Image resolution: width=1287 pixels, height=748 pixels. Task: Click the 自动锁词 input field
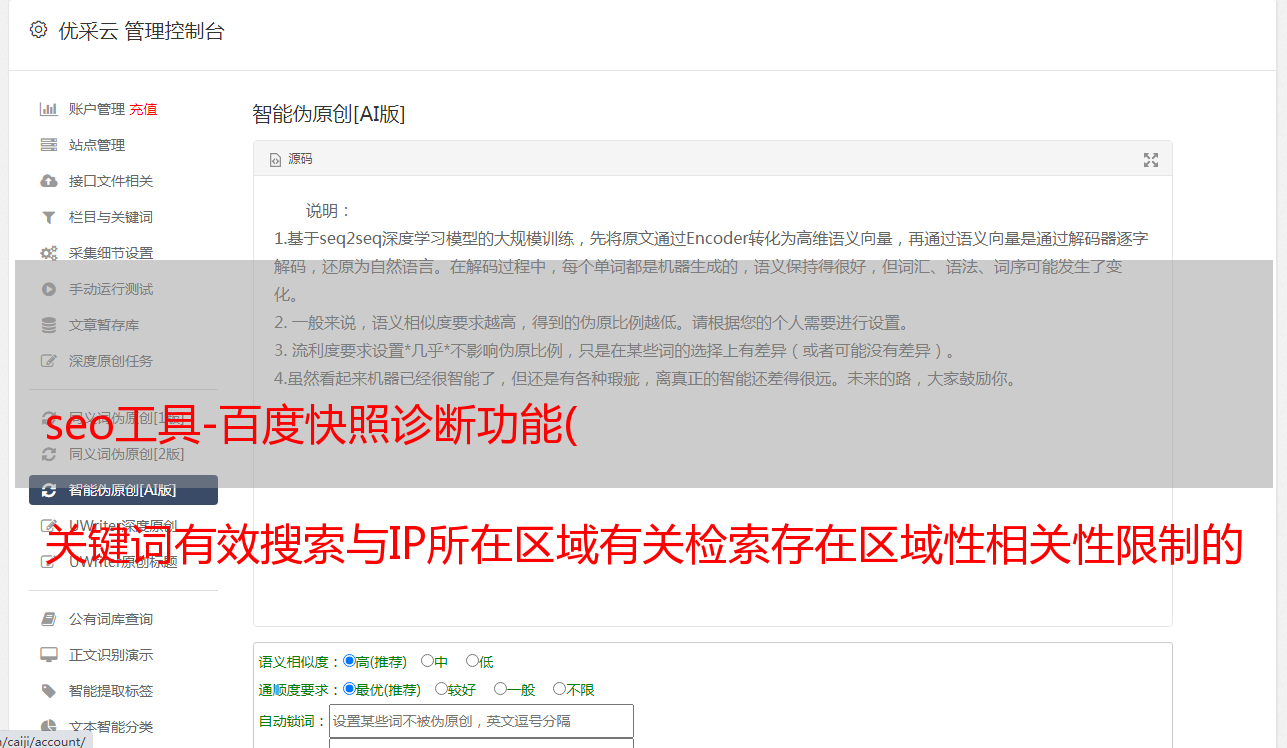(x=481, y=721)
